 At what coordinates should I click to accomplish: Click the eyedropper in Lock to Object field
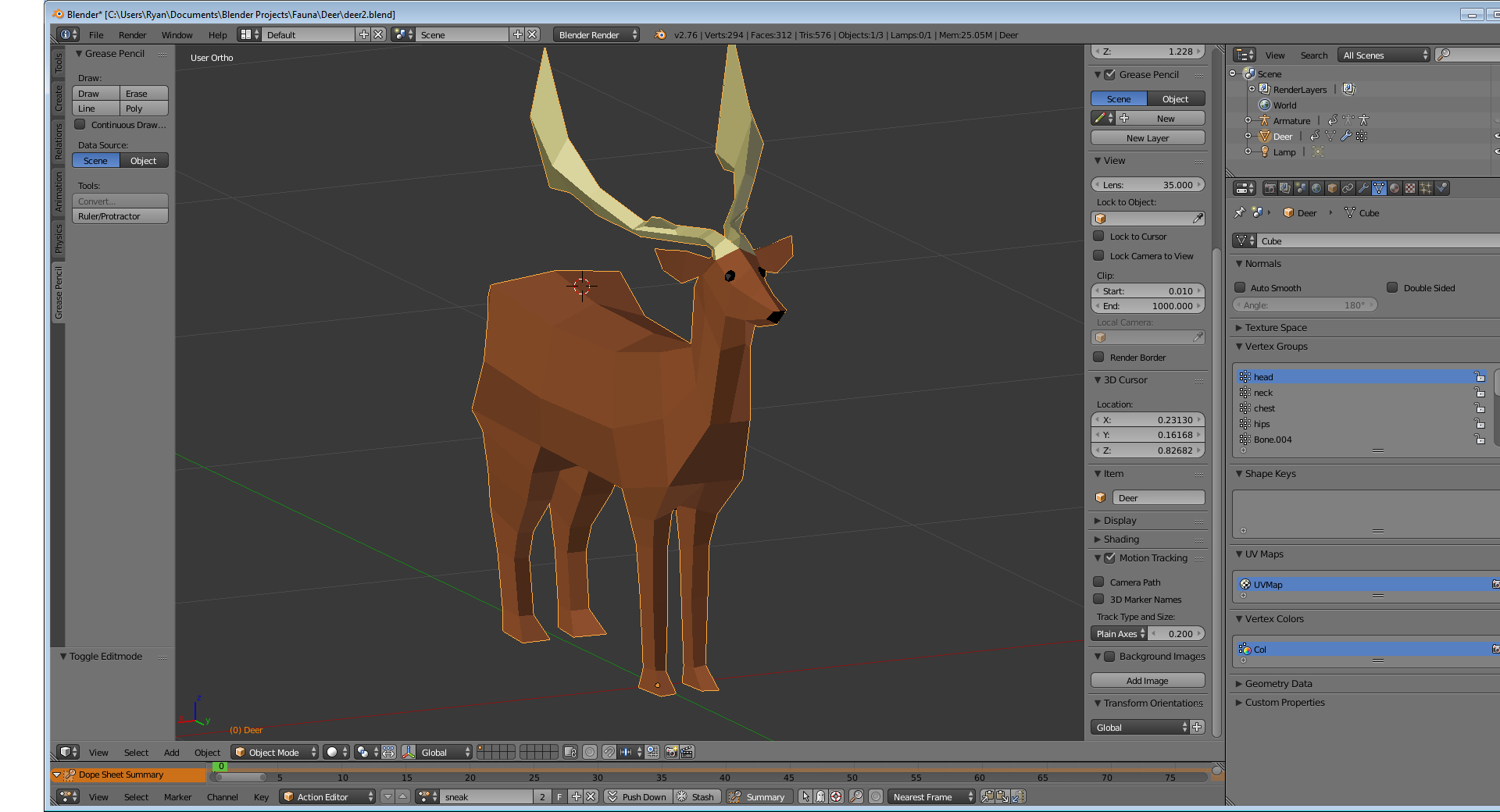[1198, 219]
